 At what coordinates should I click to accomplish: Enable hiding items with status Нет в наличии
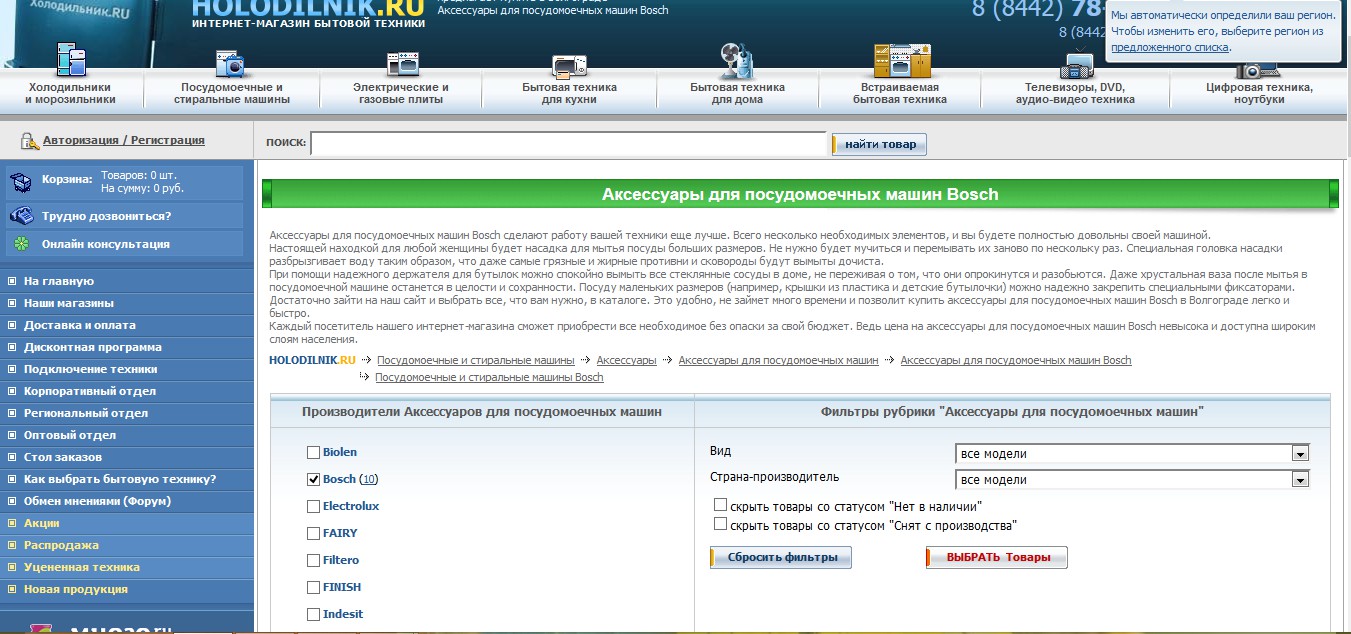[720, 505]
